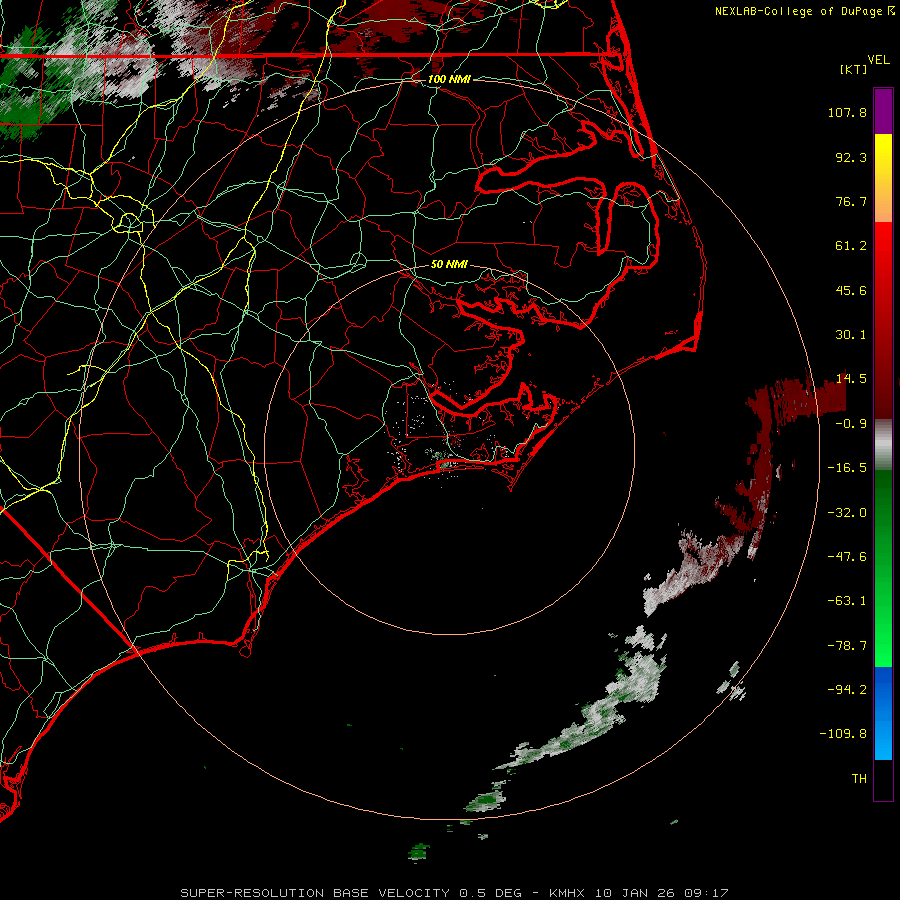Select the 92.3 scale value
The width and height of the screenshot is (900, 900).
(x=851, y=157)
